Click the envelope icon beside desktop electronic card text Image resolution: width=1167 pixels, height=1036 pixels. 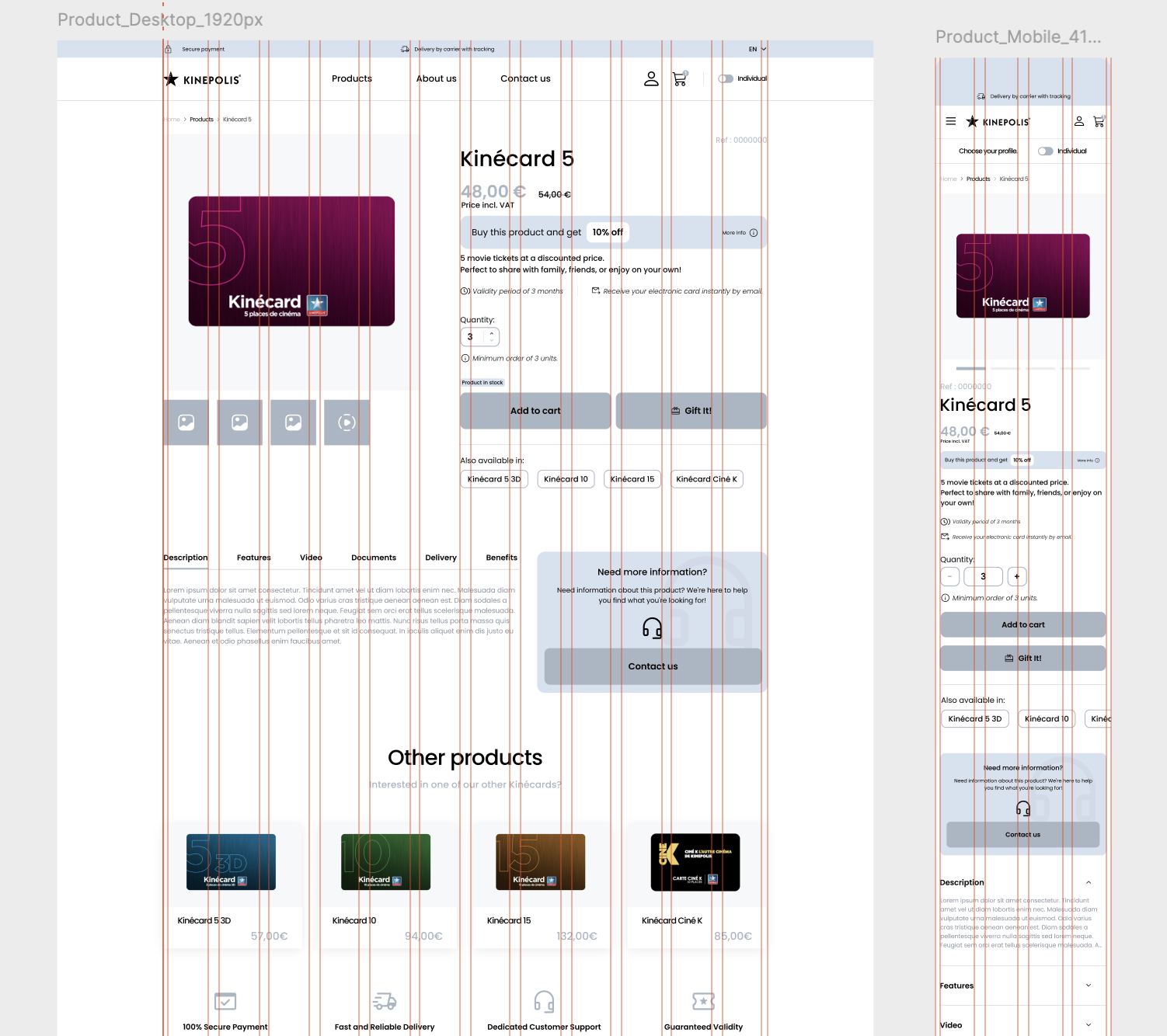(x=596, y=291)
